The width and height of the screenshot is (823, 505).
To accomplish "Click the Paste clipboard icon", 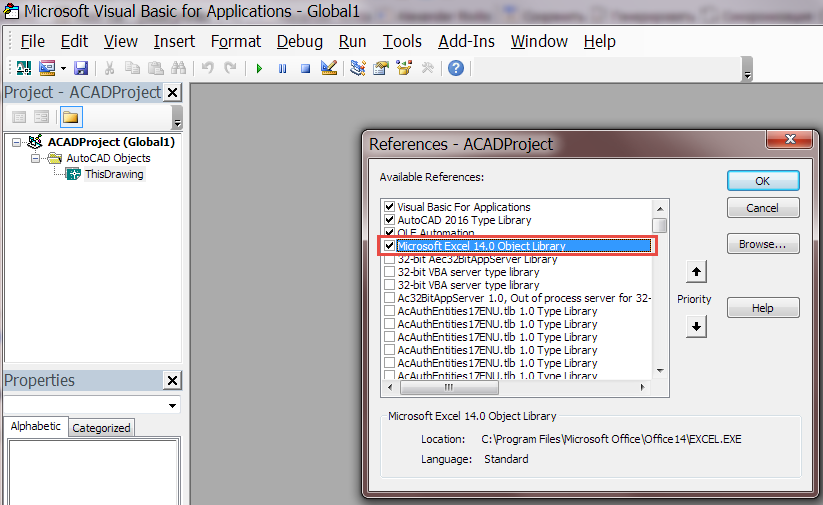I will (x=155, y=68).
